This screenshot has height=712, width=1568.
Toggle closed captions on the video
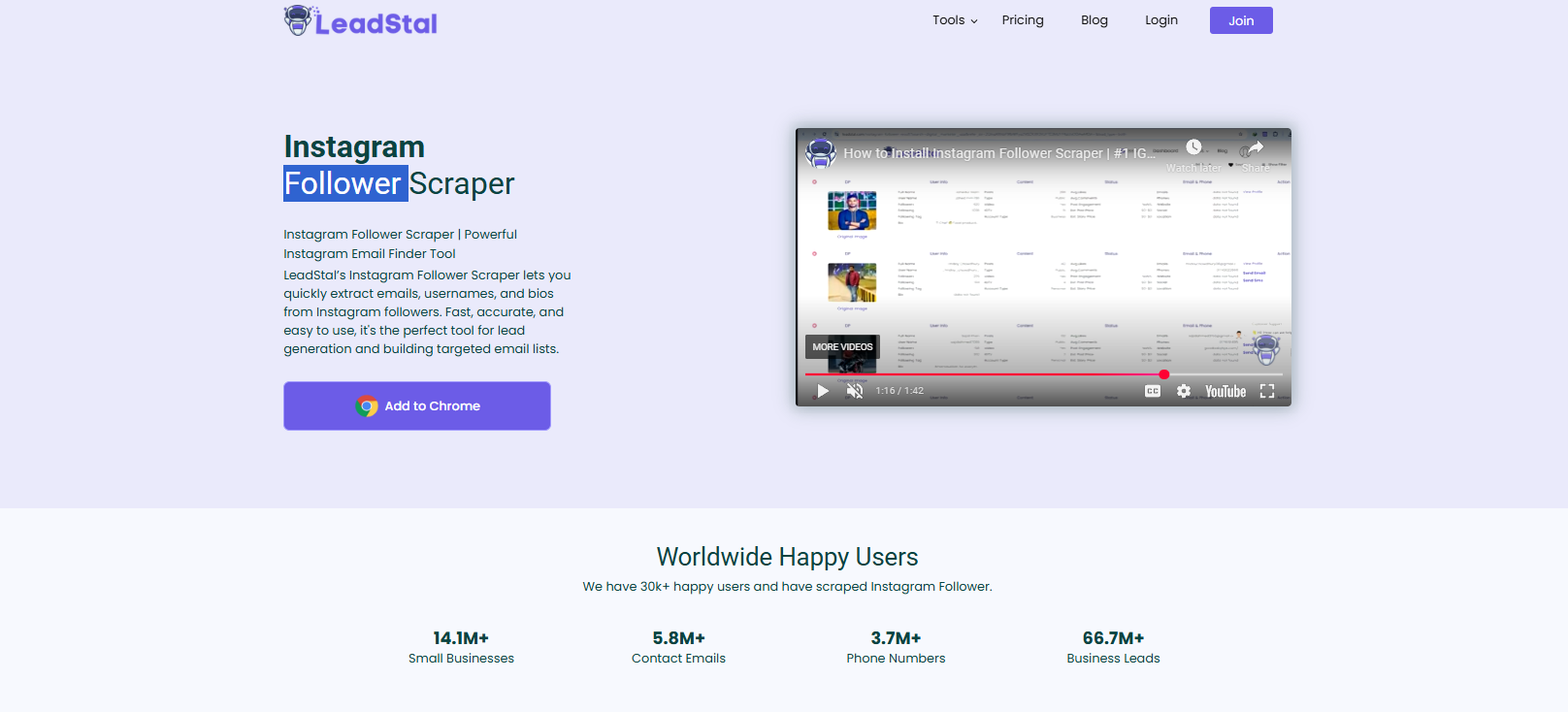click(x=1153, y=391)
